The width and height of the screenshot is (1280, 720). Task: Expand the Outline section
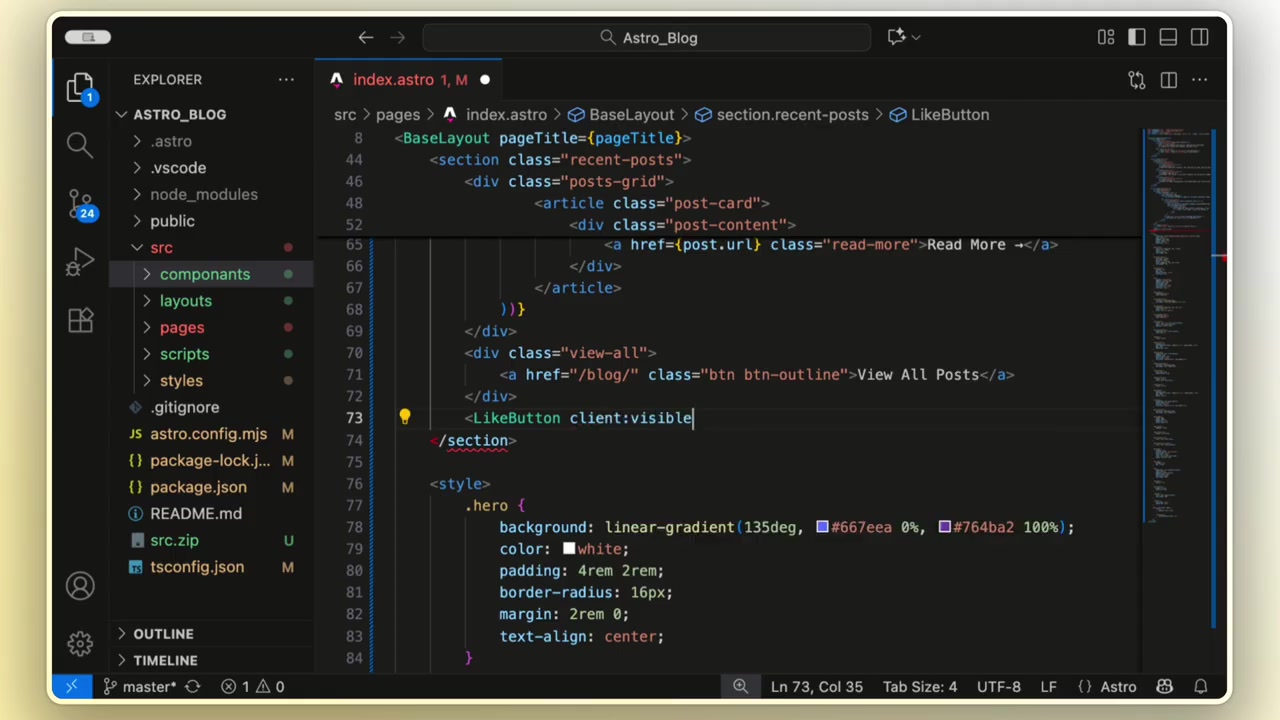pos(163,633)
